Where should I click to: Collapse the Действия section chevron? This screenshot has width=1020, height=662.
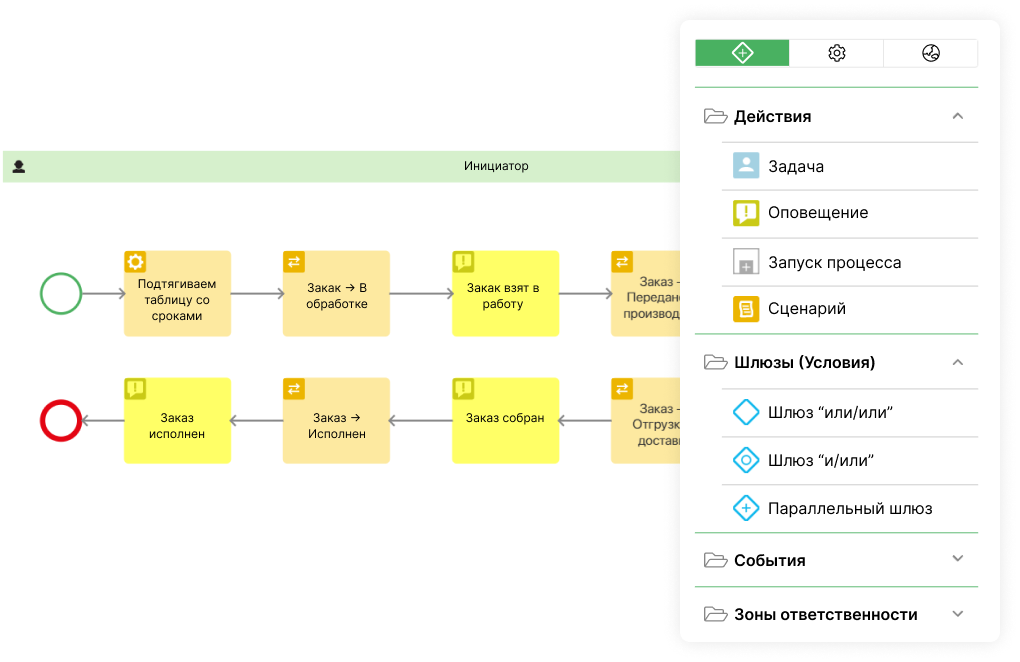pos(958,116)
